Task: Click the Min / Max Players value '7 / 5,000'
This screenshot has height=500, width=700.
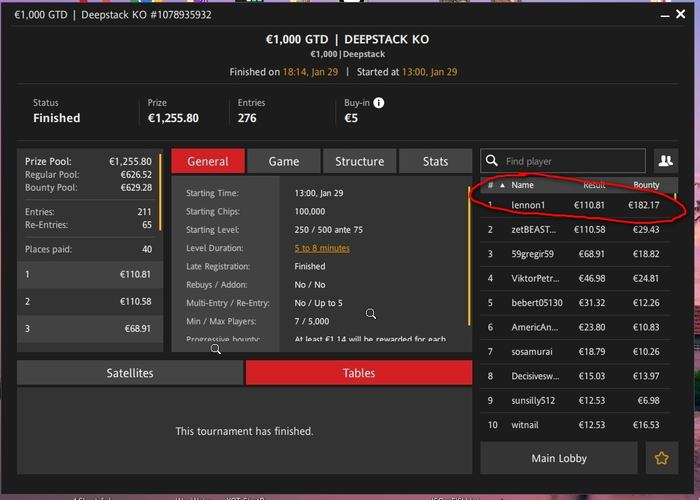Action: tap(312, 321)
